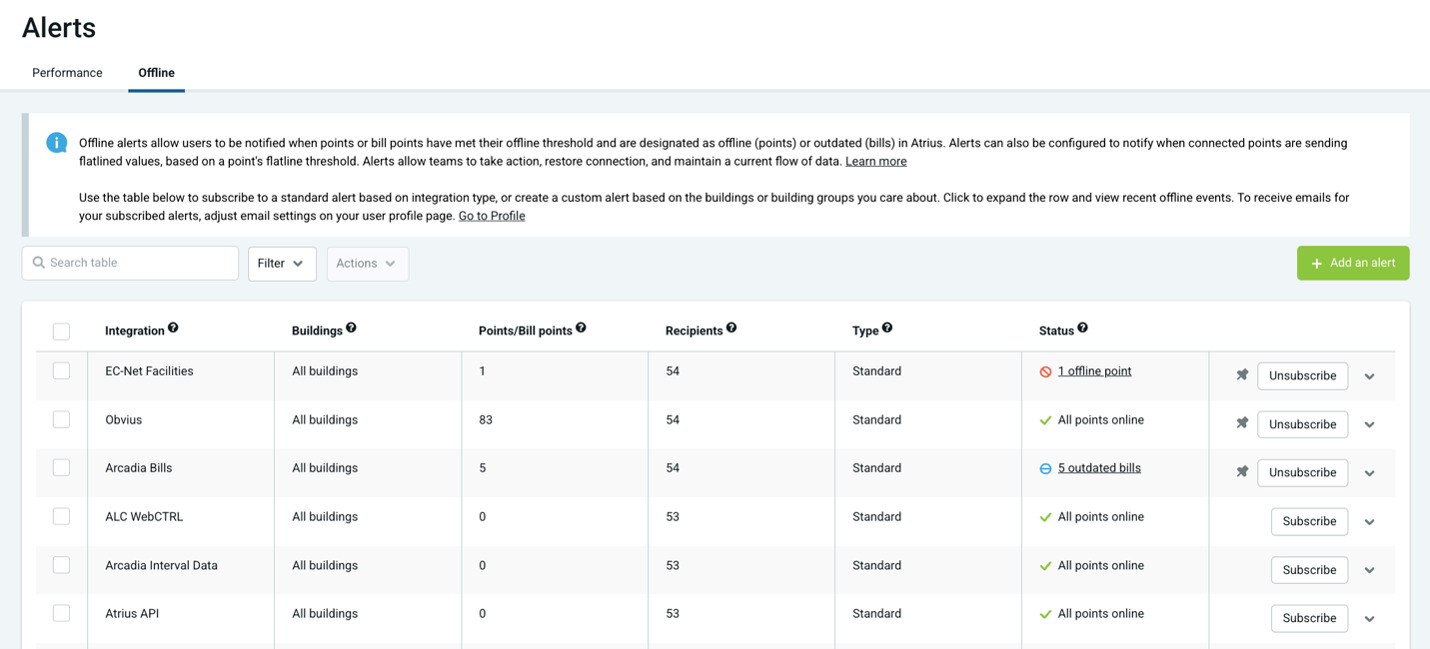Check the Obvius row checkbox
The height and width of the screenshot is (649, 1430).
[x=61, y=419]
